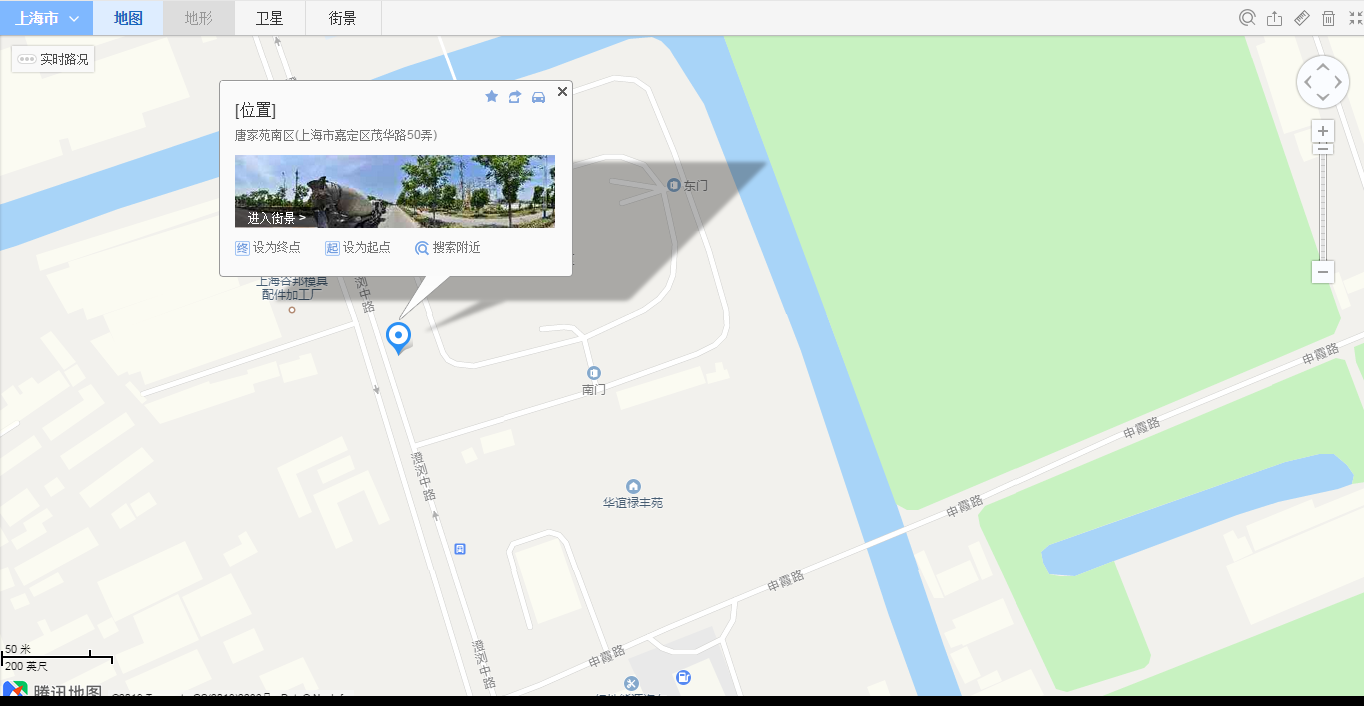The image size is (1364, 706).
Task: Click the car route icon in popup
Action: [x=538, y=96]
